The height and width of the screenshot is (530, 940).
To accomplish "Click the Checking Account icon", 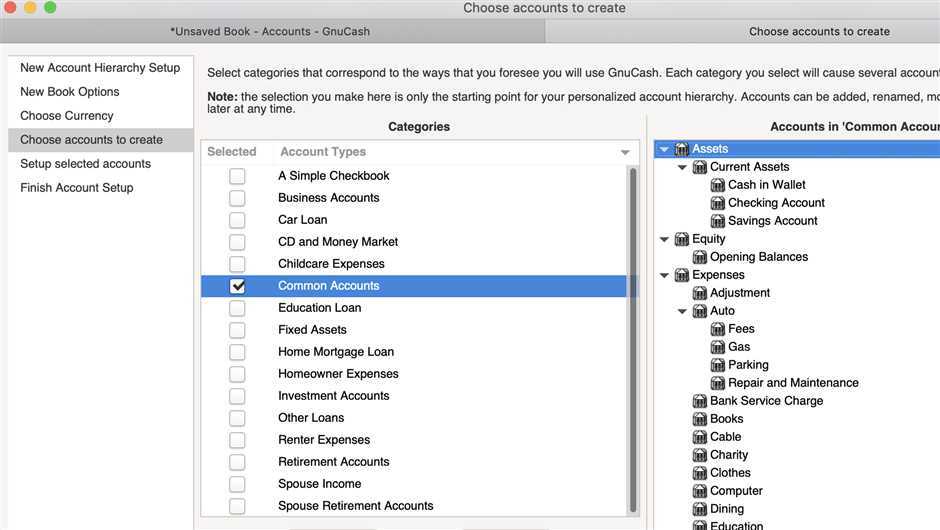I will 718,203.
